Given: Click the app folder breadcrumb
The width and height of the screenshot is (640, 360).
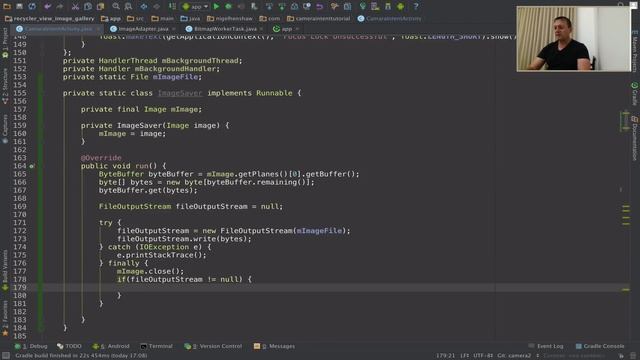Looking at the screenshot, I should (x=111, y=18).
